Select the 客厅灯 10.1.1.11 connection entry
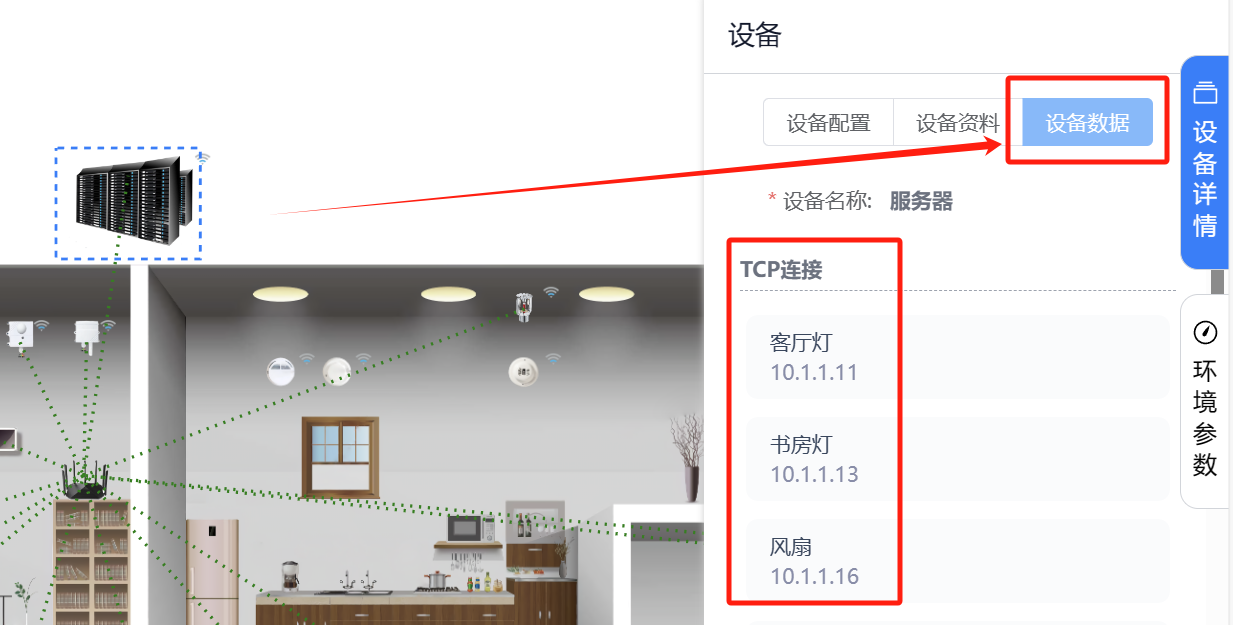The image size is (1233, 625). (958, 357)
